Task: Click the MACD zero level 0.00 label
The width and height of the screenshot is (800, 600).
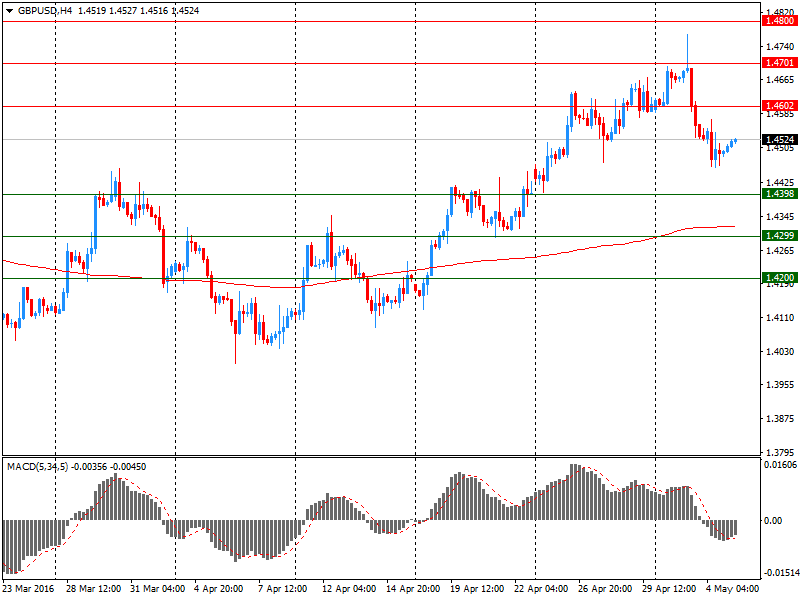Action: click(773, 520)
